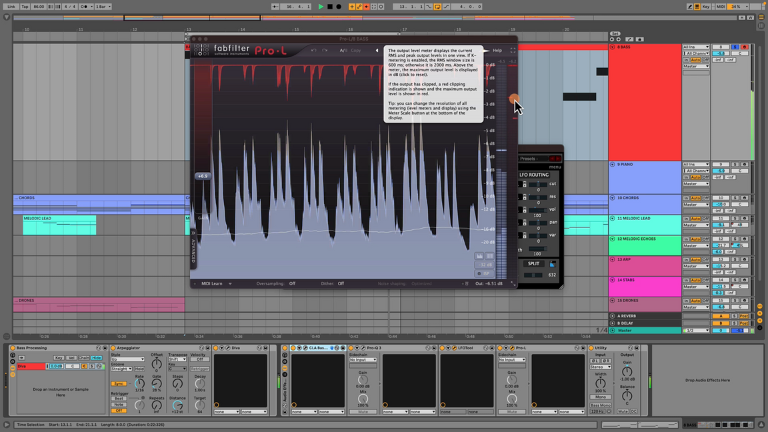Open the 1 Bar quantization dropdown
The image size is (768, 432).
point(102,7)
